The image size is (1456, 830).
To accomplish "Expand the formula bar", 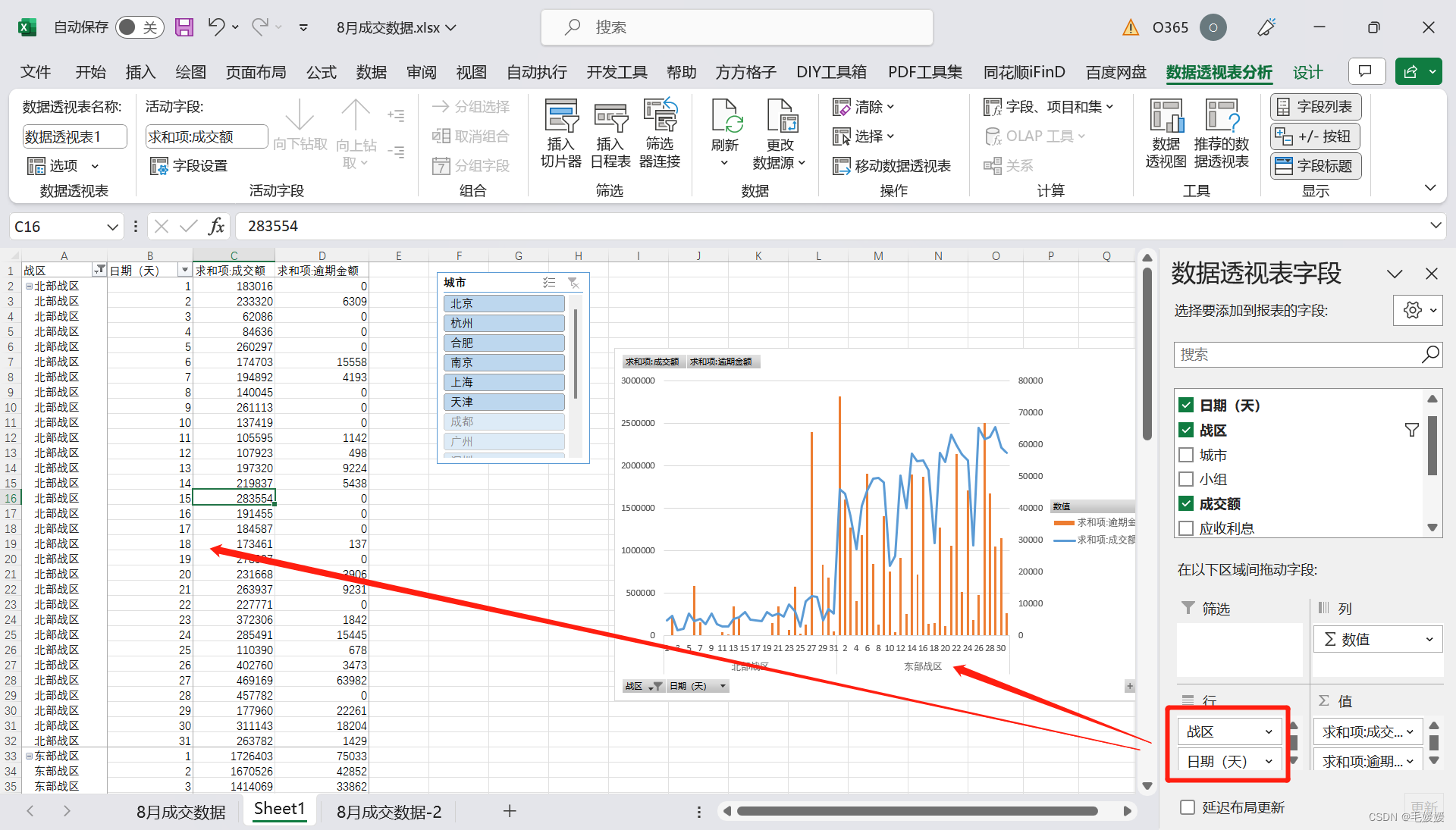I will tap(1436, 225).
